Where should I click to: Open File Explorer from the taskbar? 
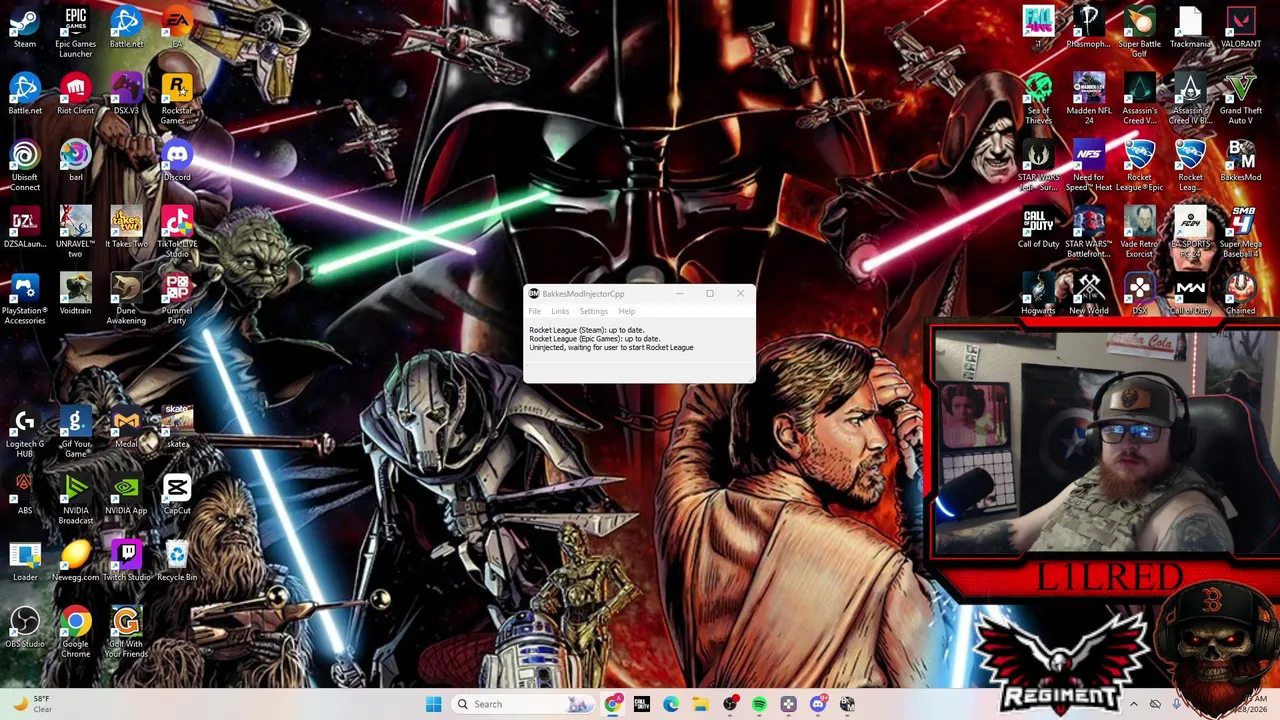click(x=700, y=704)
